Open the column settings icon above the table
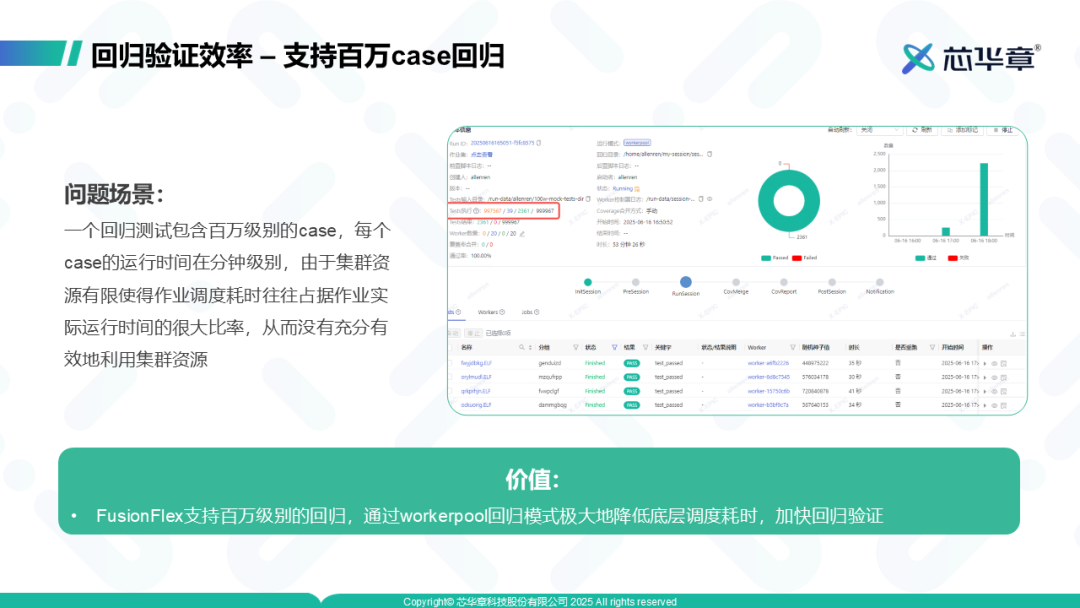1080x608 pixels. coord(1022,334)
